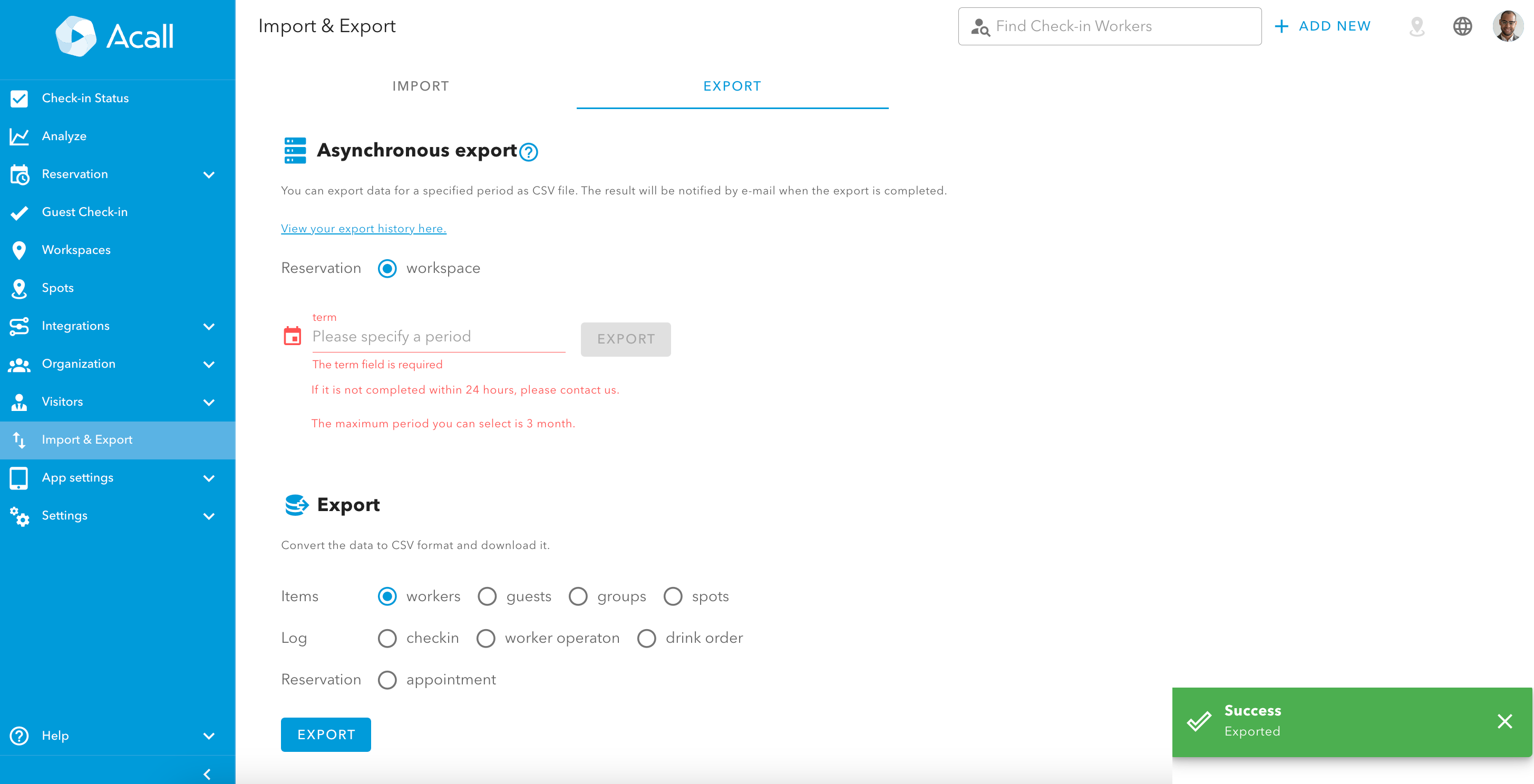Open Analyze chart icon in sidebar

[19, 136]
